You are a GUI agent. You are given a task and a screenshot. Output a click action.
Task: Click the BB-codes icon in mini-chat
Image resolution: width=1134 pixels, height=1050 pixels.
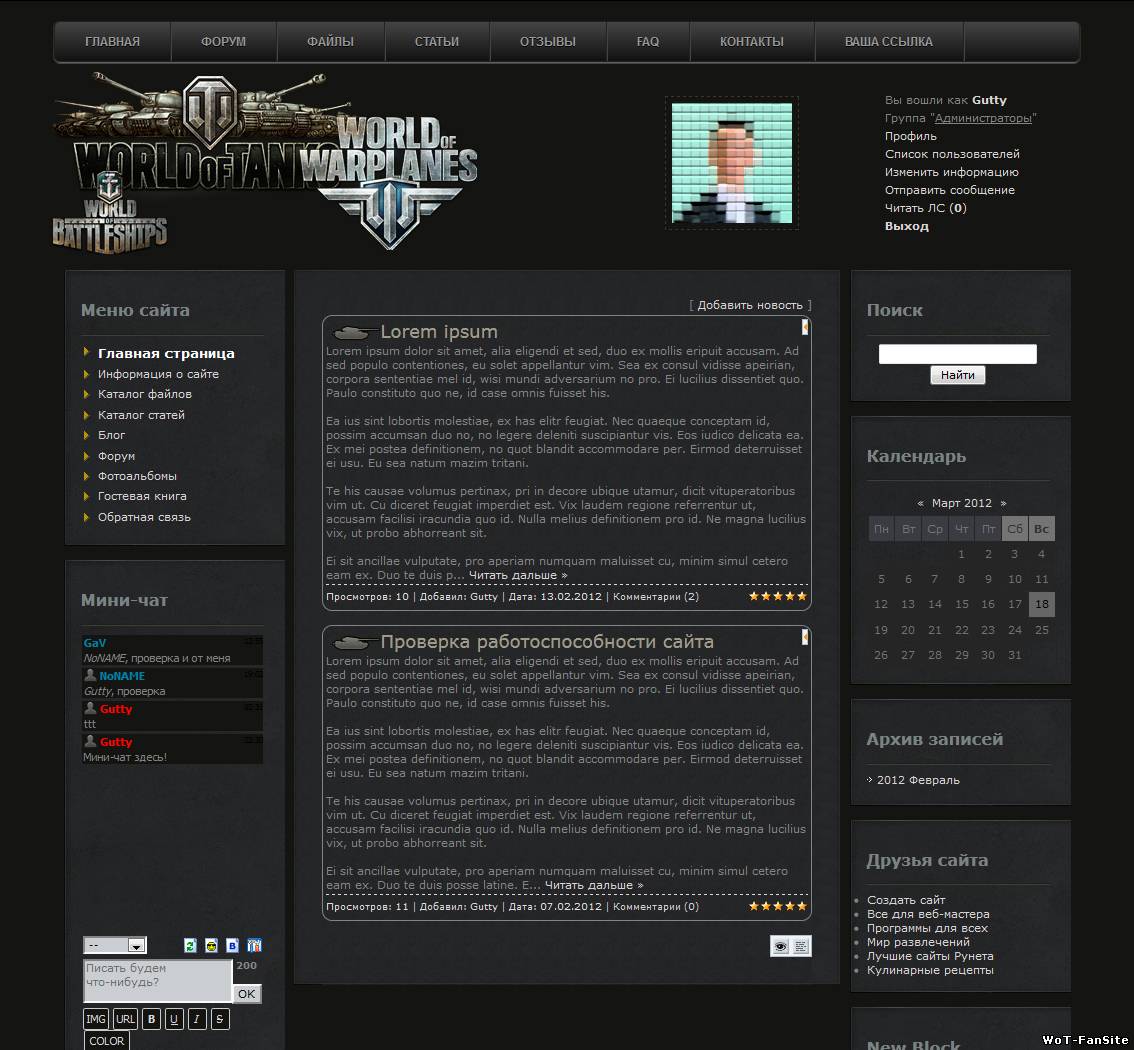pos(232,945)
